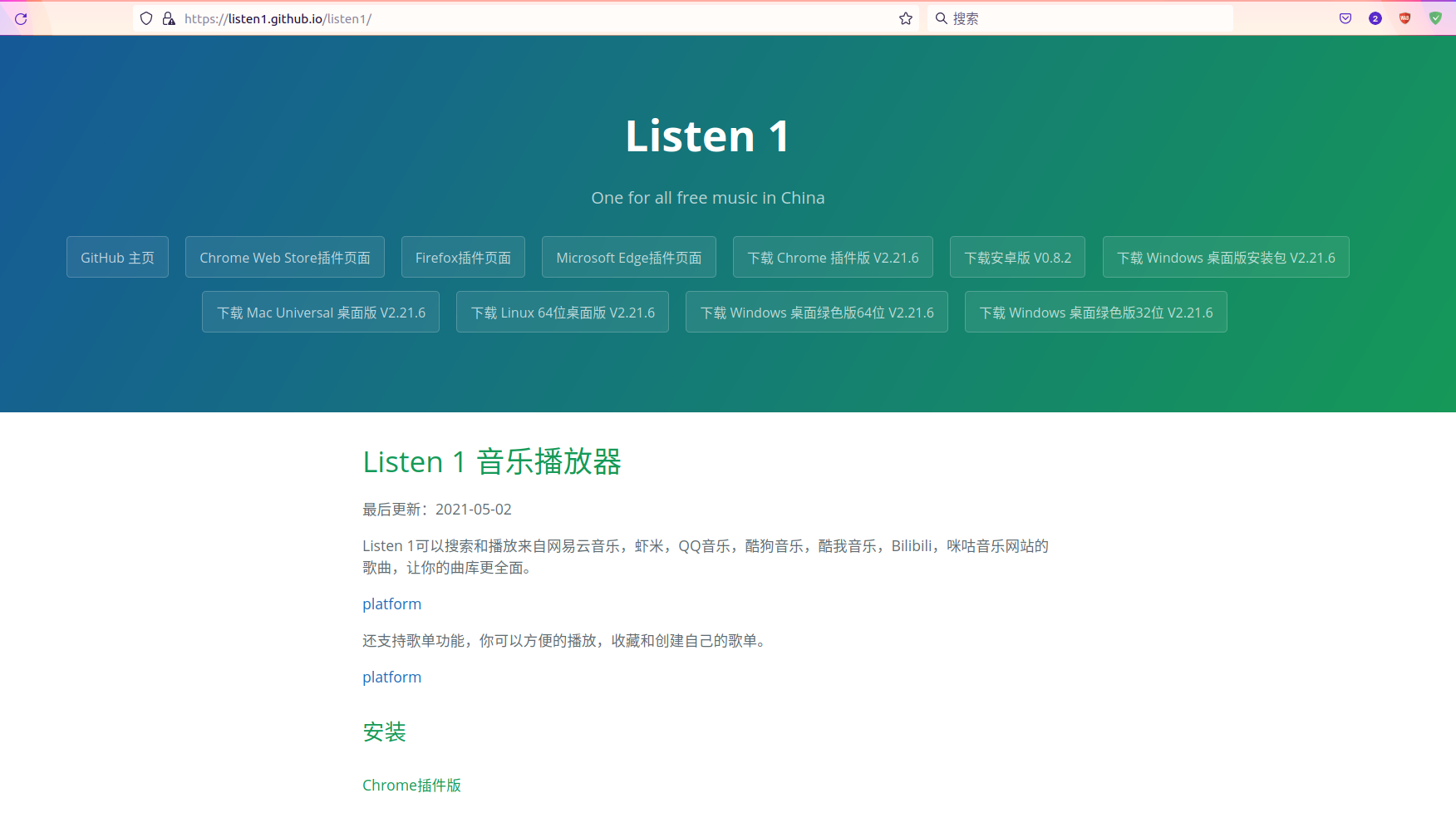Click the platform link under 歌单功能 paragraph

[391, 677]
